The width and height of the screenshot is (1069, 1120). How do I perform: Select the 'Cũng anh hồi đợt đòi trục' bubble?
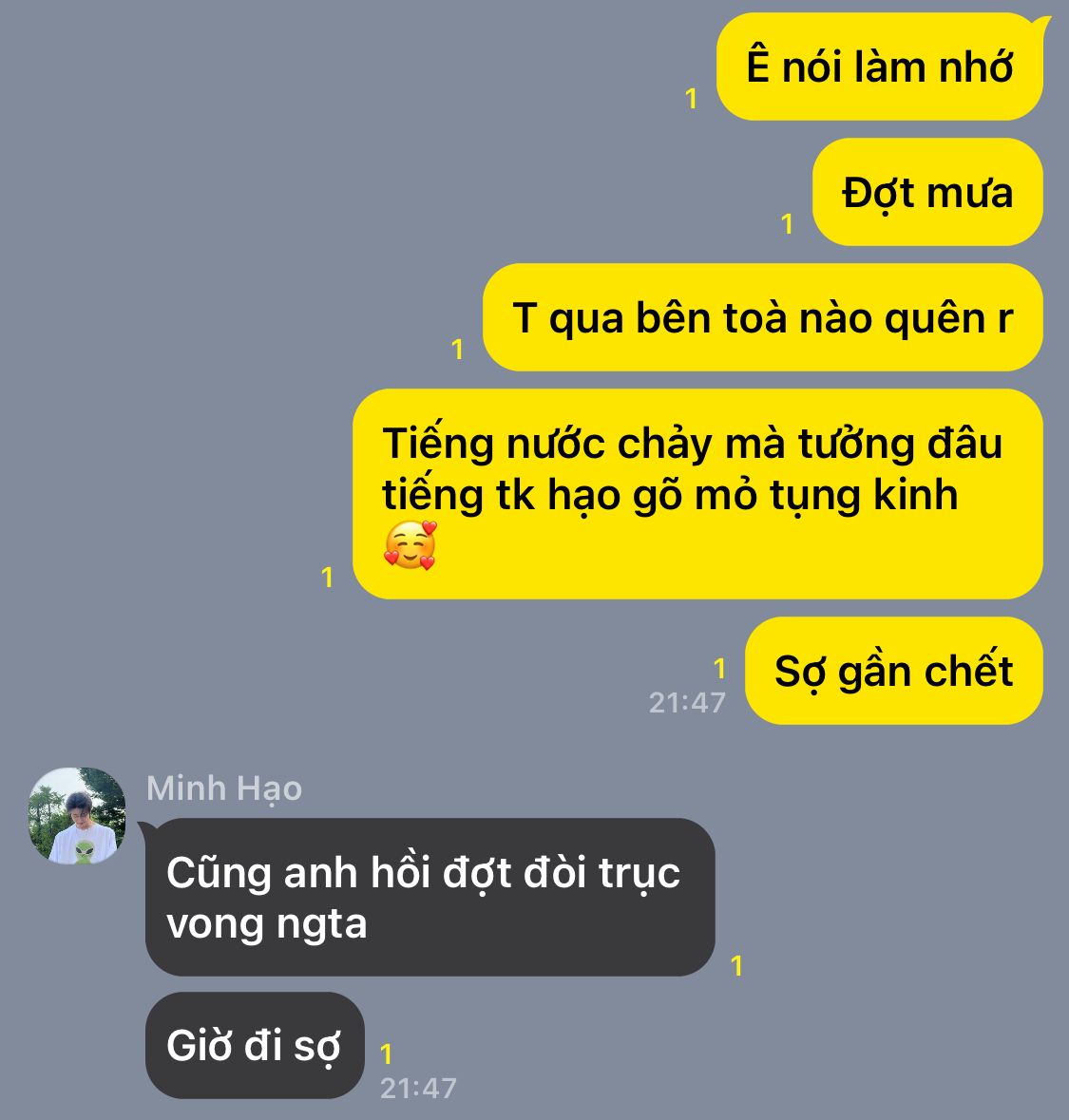coord(429,897)
